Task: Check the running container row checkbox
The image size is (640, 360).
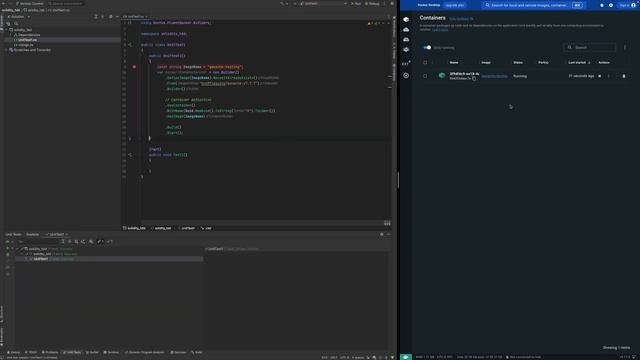Action: pyautogui.click(x=425, y=76)
